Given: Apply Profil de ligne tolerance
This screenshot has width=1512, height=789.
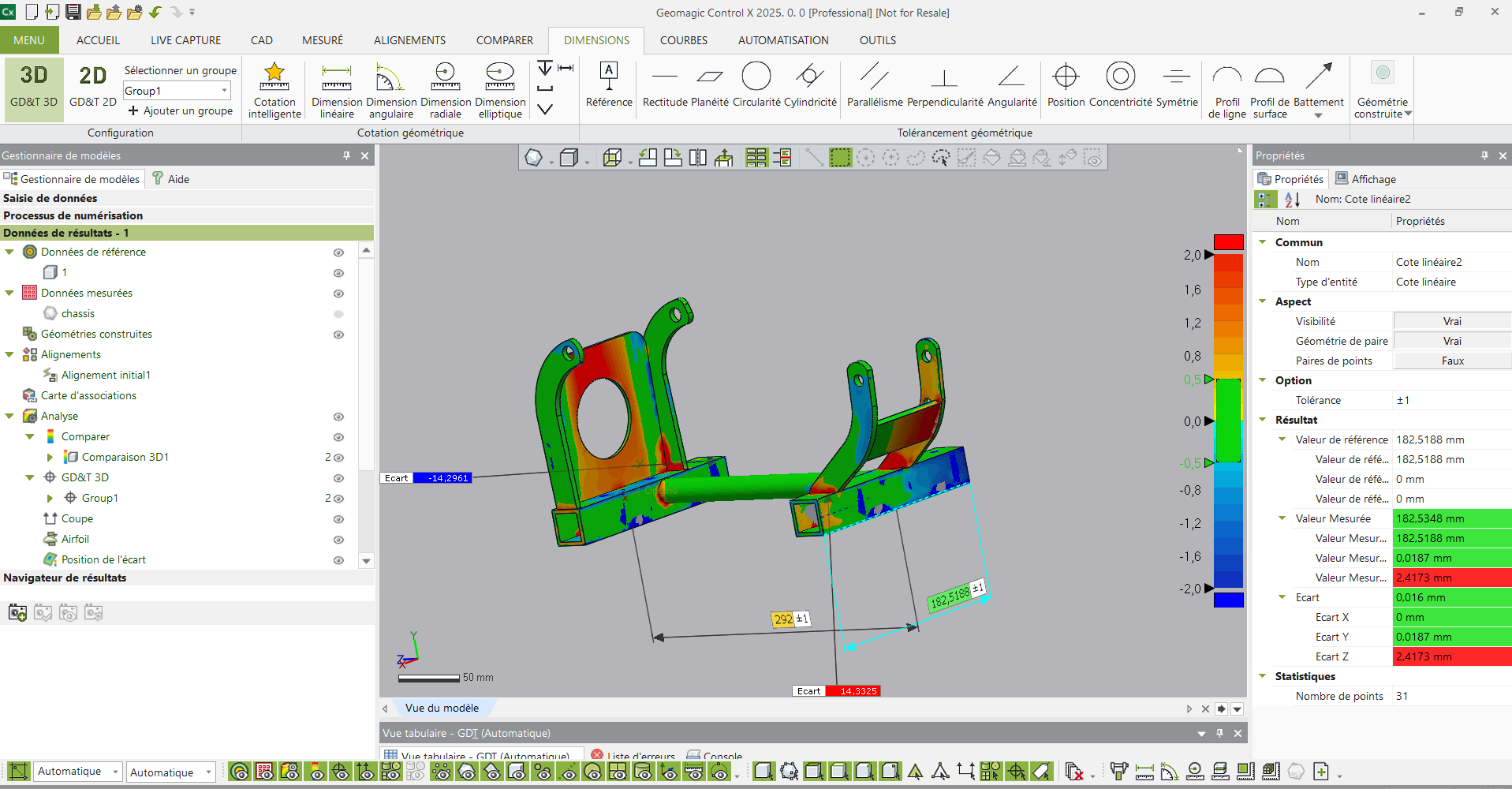Looking at the screenshot, I should (1227, 90).
